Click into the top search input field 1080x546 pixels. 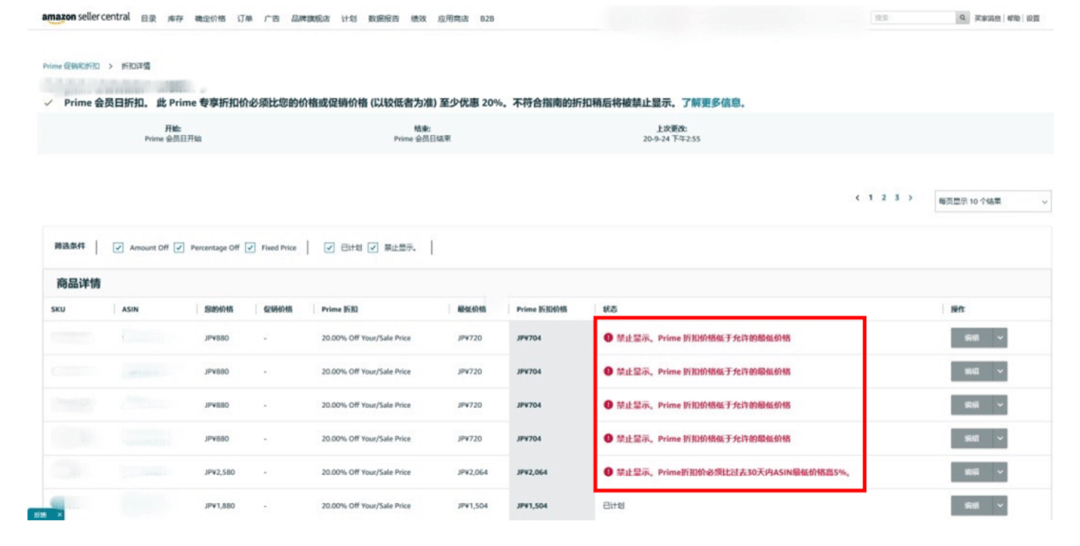tap(912, 18)
